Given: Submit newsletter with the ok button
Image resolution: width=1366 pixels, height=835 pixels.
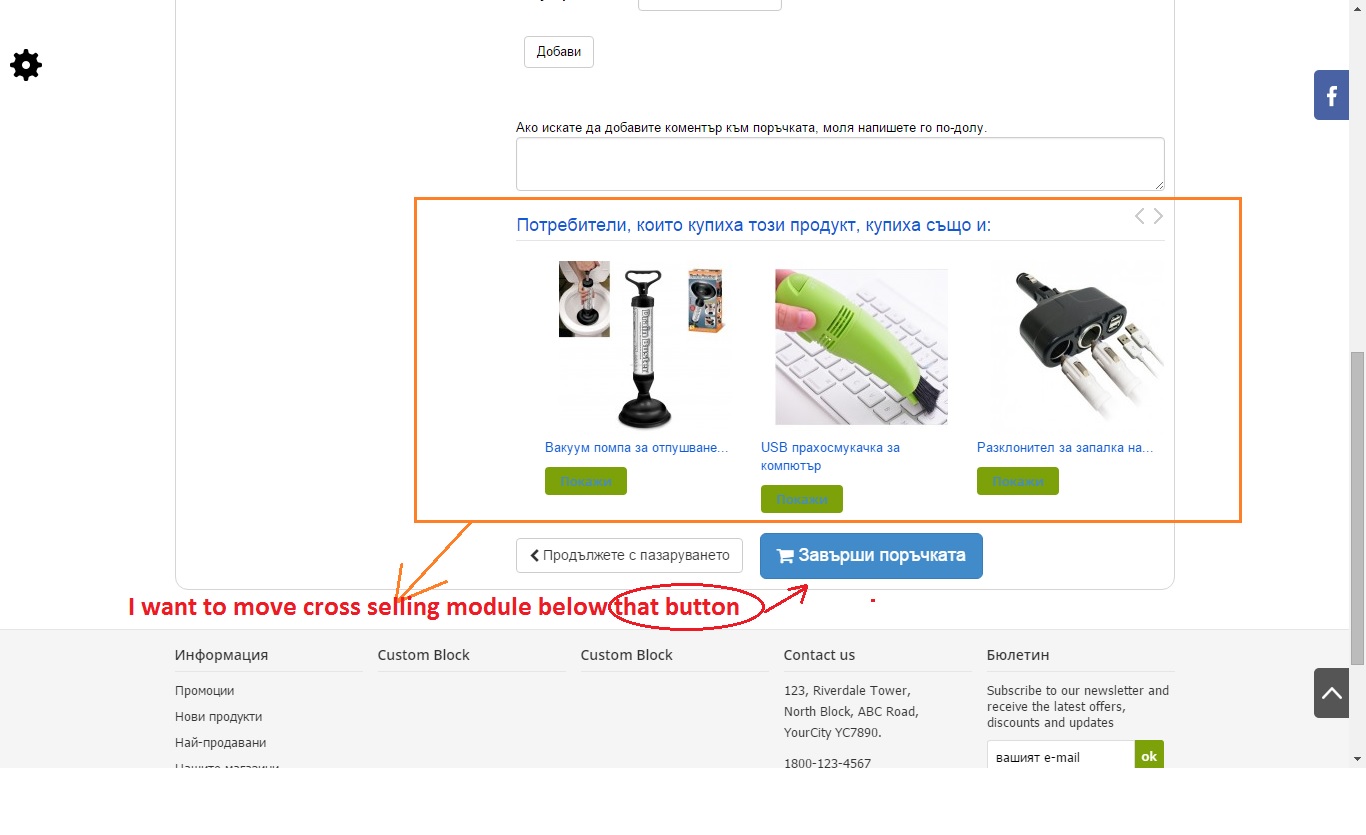Looking at the screenshot, I should (x=1149, y=757).
